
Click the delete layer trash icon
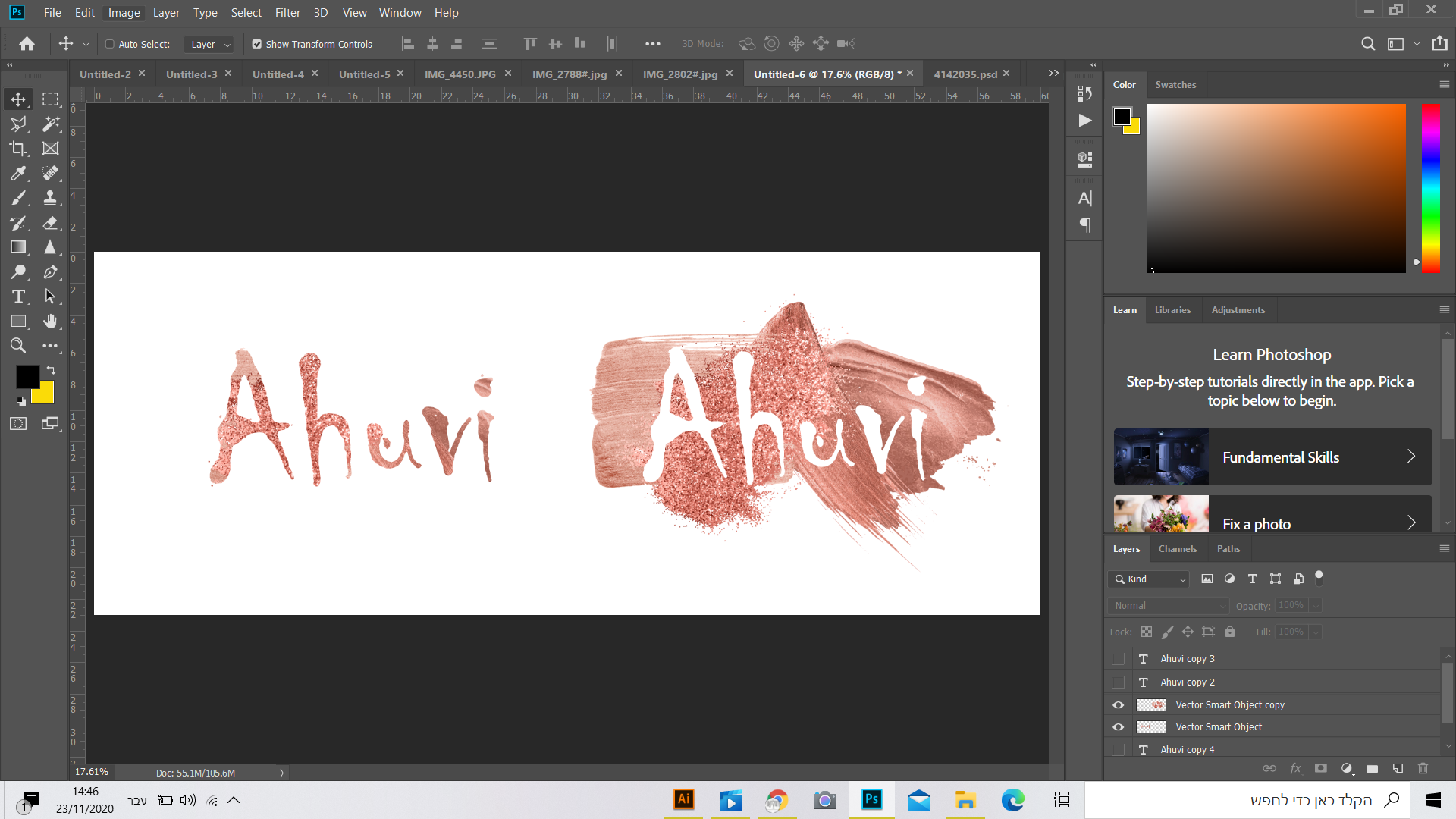(x=1423, y=768)
